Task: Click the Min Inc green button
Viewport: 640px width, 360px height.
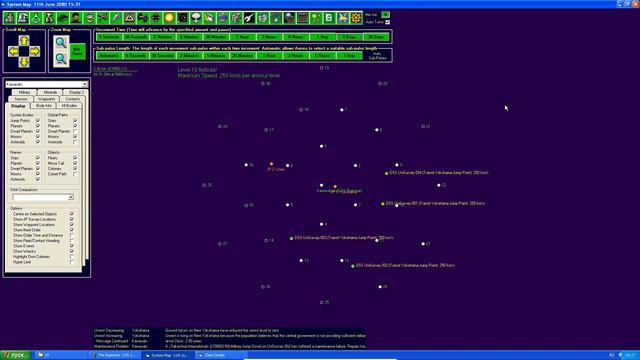Action: [x=385, y=15]
